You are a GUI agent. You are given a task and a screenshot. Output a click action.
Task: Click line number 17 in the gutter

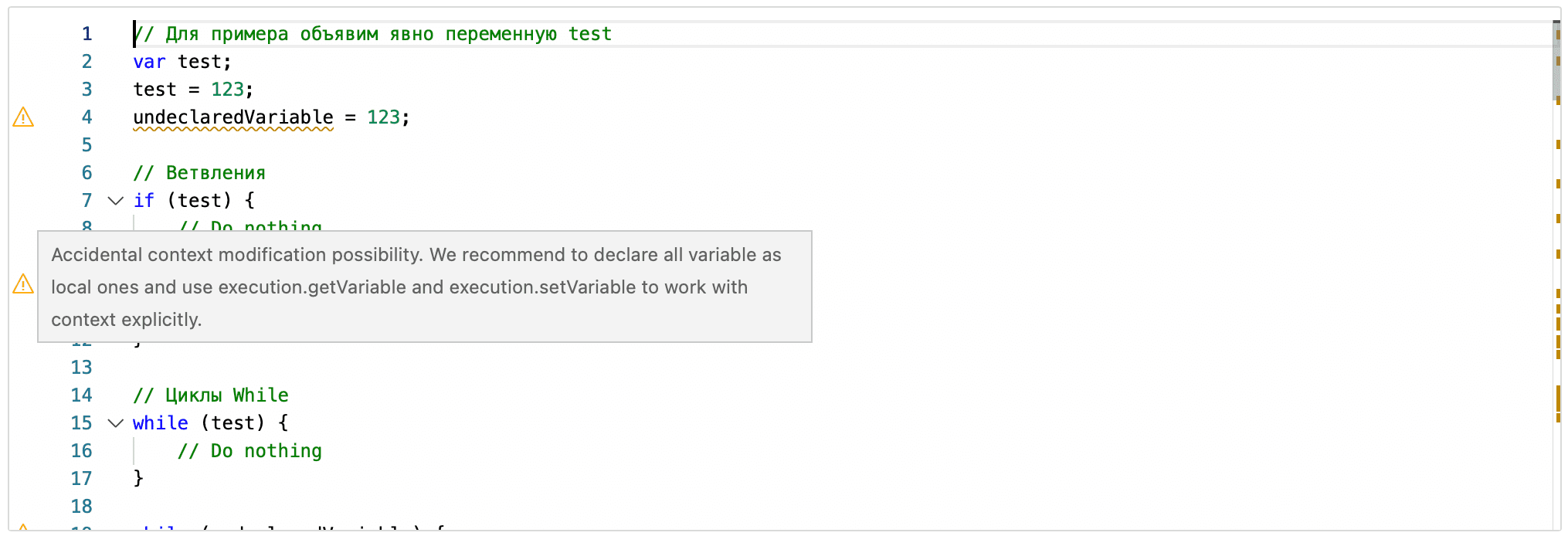click(81, 479)
